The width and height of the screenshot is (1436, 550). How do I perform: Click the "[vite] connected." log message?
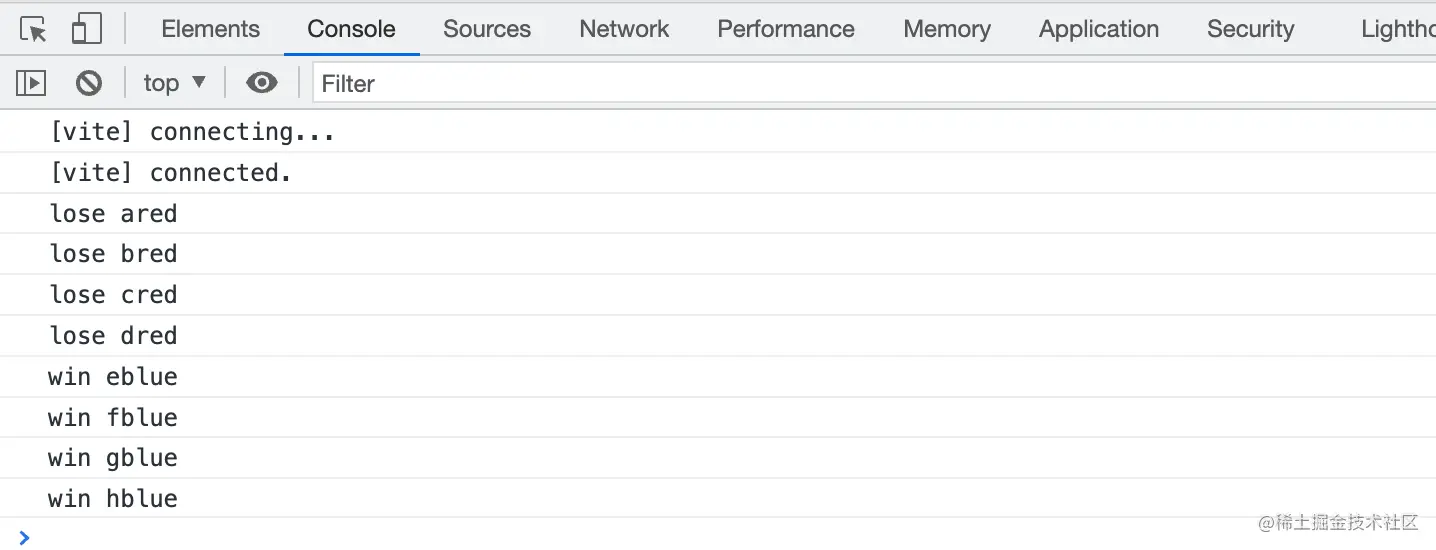(171, 173)
